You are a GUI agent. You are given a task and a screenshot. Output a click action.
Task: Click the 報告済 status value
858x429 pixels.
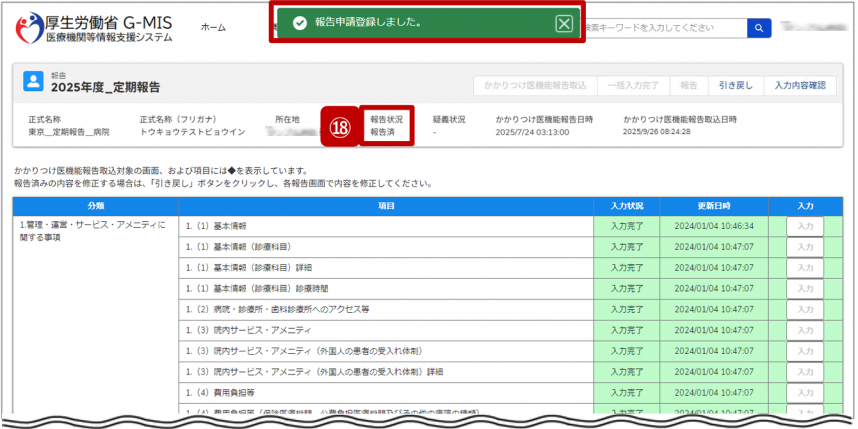(x=382, y=132)
